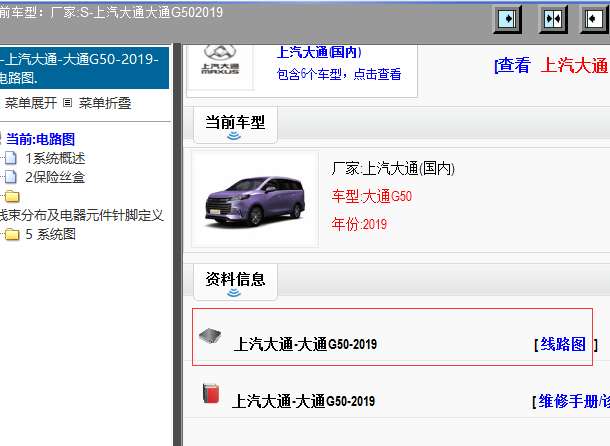Screen dimensions: 610x446
Task: Click the 当前车型 section tab
Action: click(235, 125)
